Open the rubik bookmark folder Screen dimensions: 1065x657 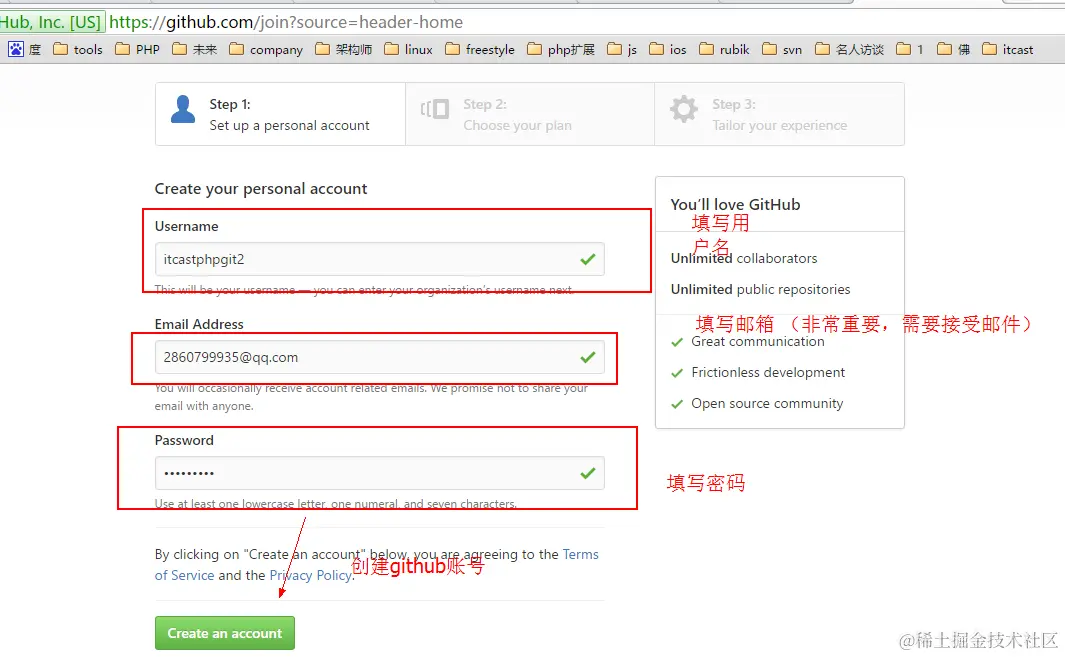(724, 50)
